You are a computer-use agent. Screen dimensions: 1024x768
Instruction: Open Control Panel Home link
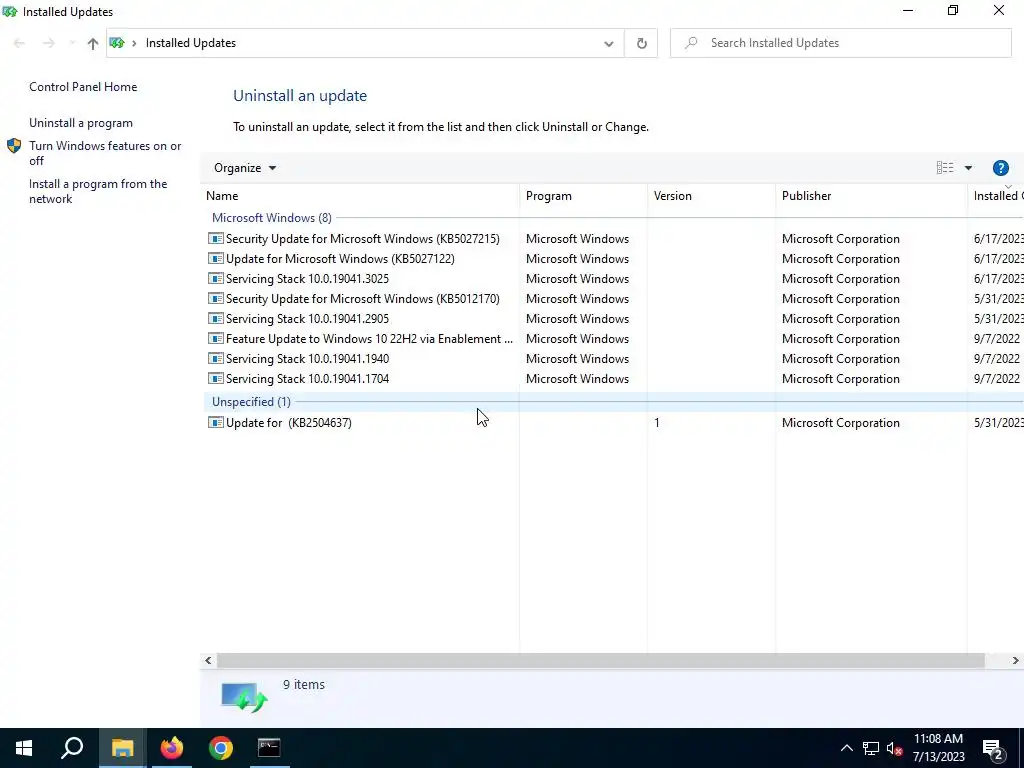[83, 87]
